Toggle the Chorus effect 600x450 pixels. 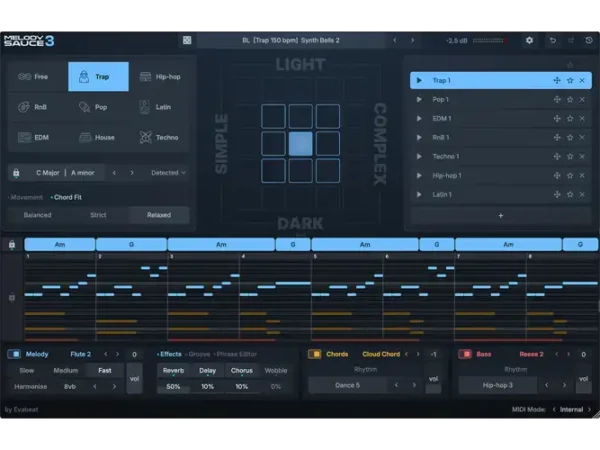(x=241, y=371)
